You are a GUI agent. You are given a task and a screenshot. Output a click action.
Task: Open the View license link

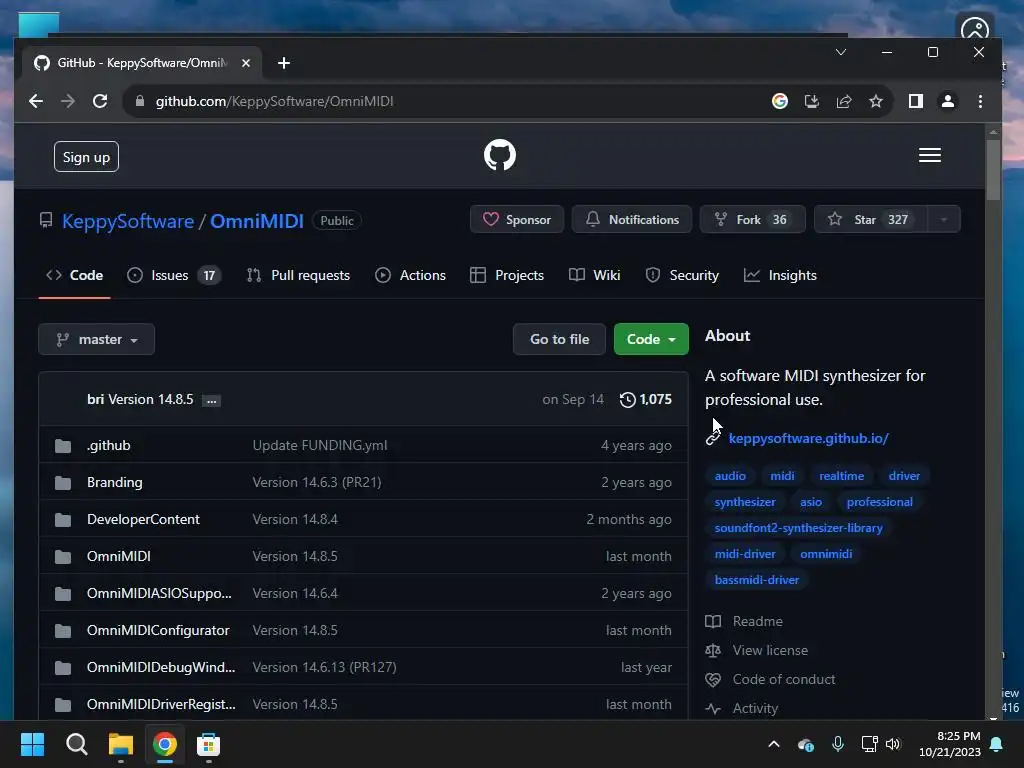point(756,650)
